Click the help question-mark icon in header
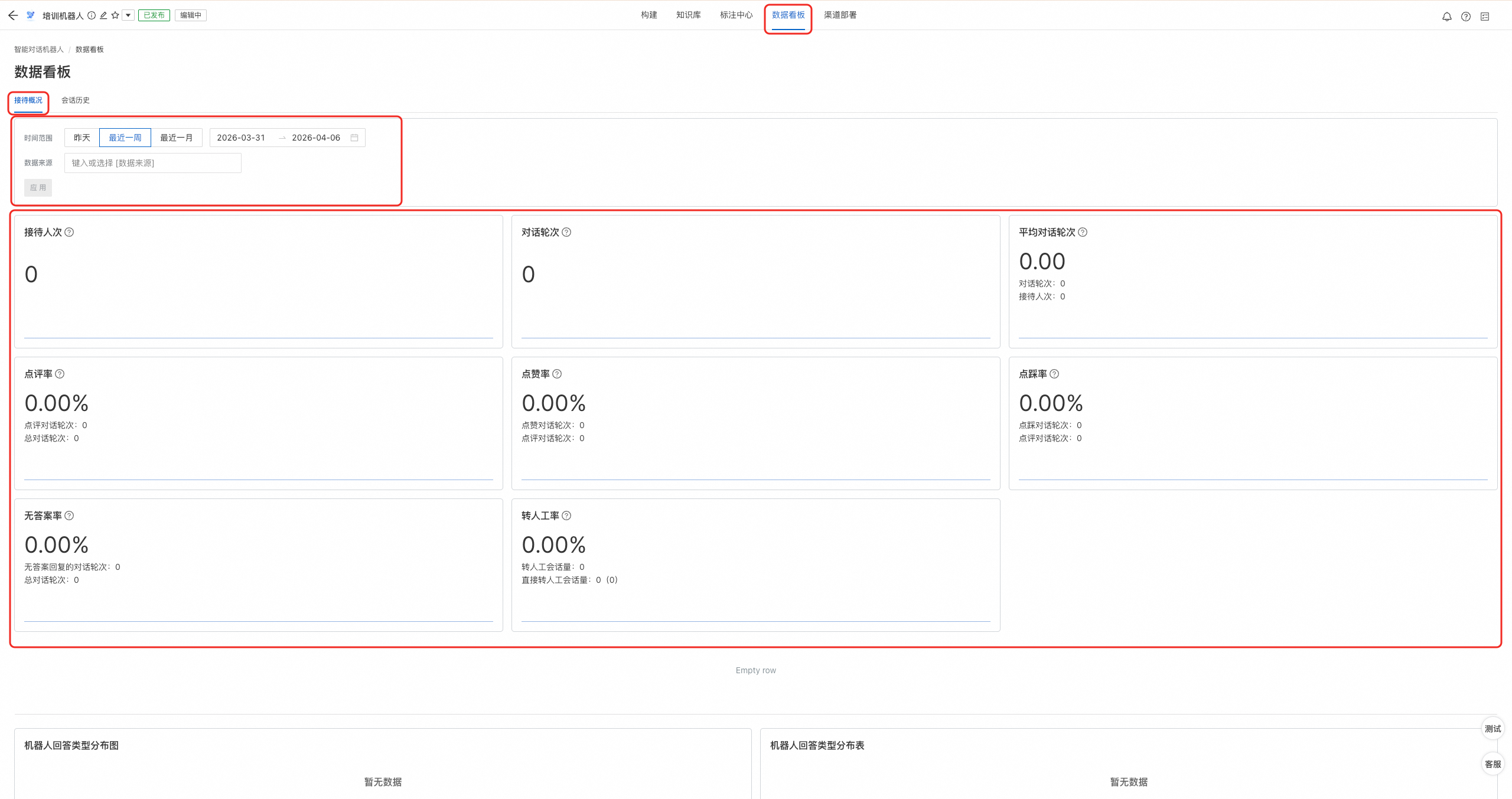This screenshot has height=799, width=1512. click(x=1466, y=17)
